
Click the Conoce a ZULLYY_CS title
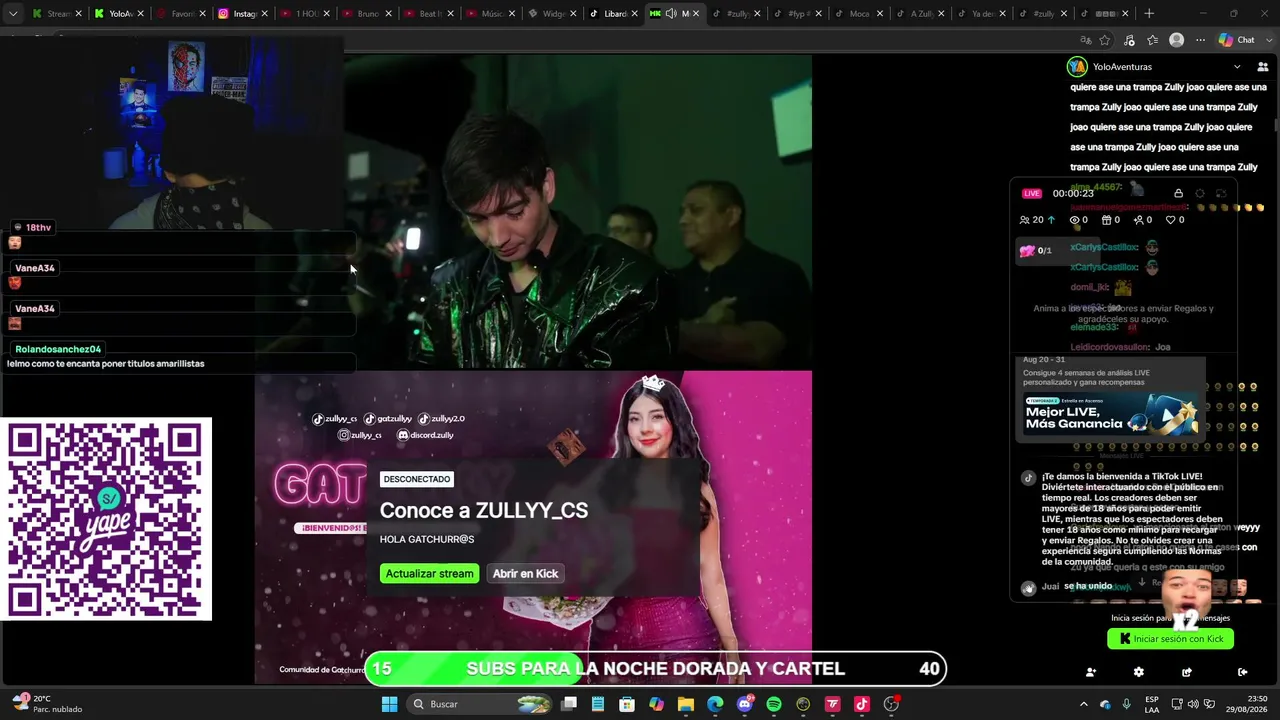(484, 510)
